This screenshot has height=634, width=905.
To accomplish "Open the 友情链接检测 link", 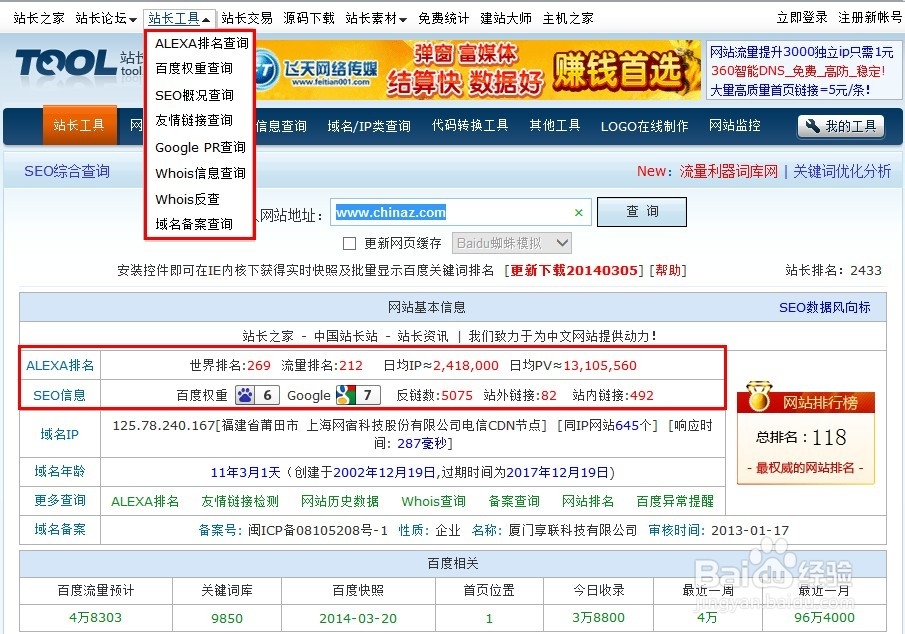I will click(240, 501).
